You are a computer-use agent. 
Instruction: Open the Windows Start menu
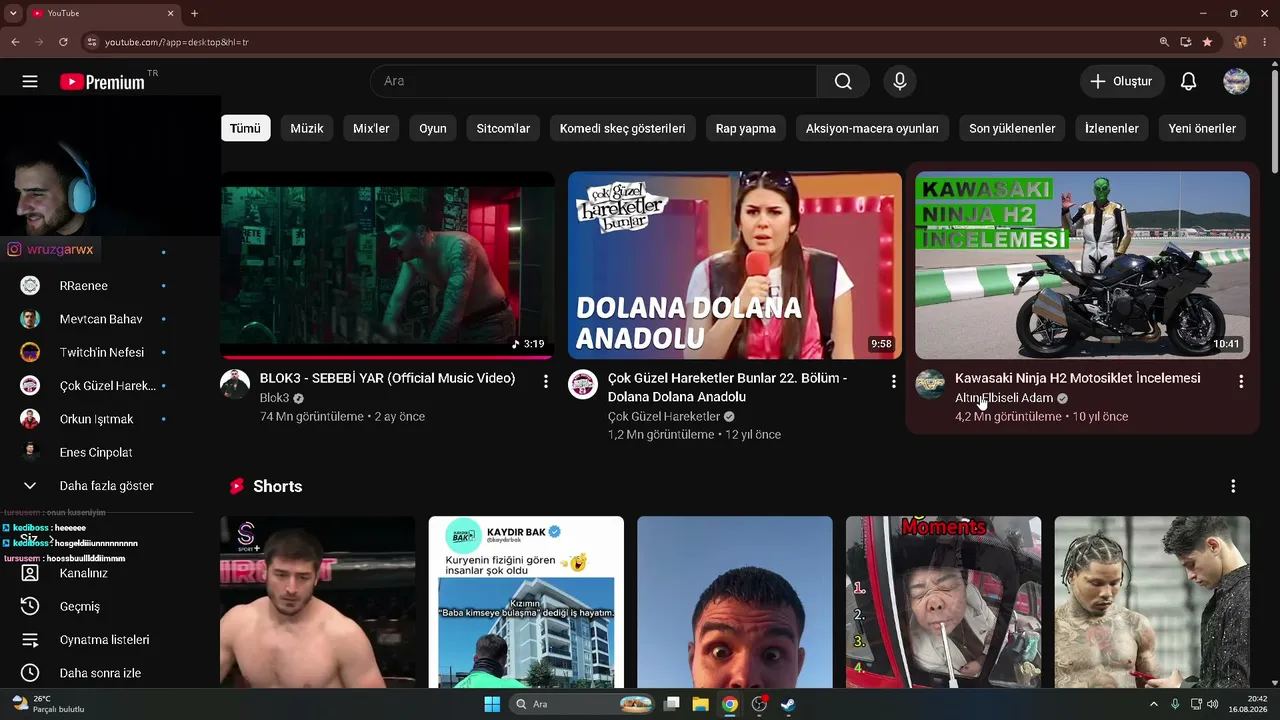click(x=492, y=704)
